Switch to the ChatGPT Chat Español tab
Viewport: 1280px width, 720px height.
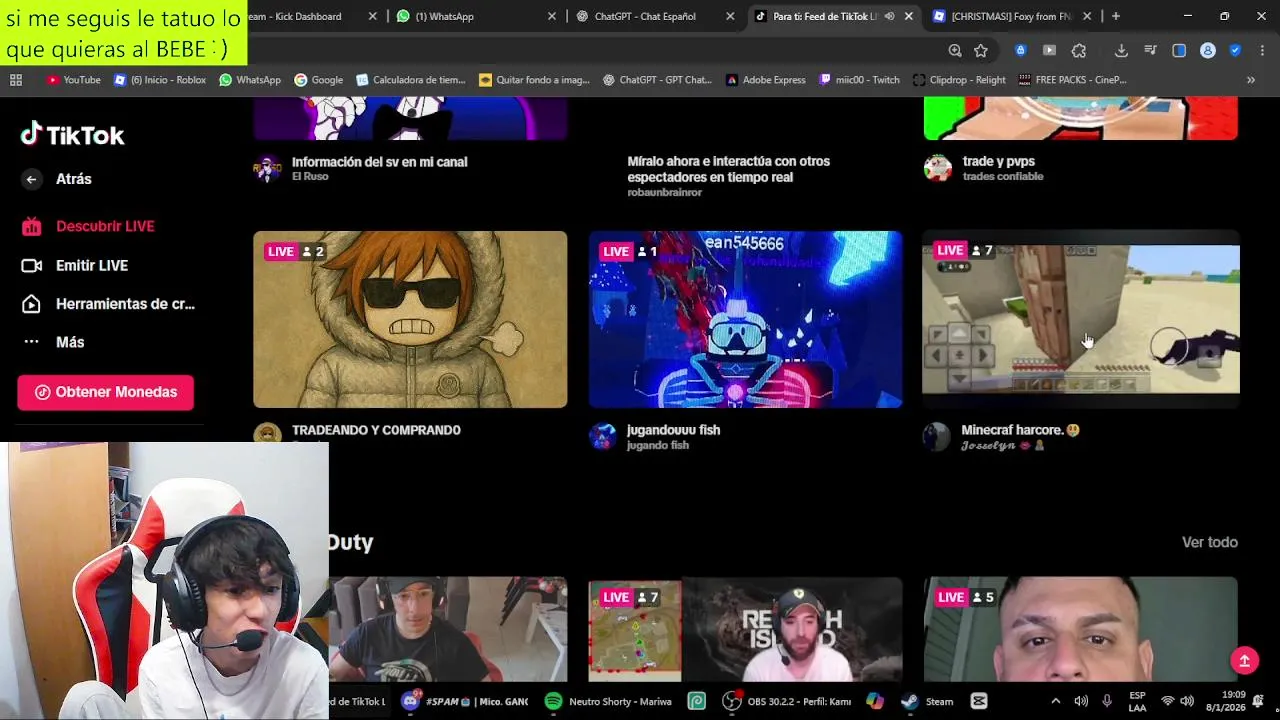coord(655,16)
